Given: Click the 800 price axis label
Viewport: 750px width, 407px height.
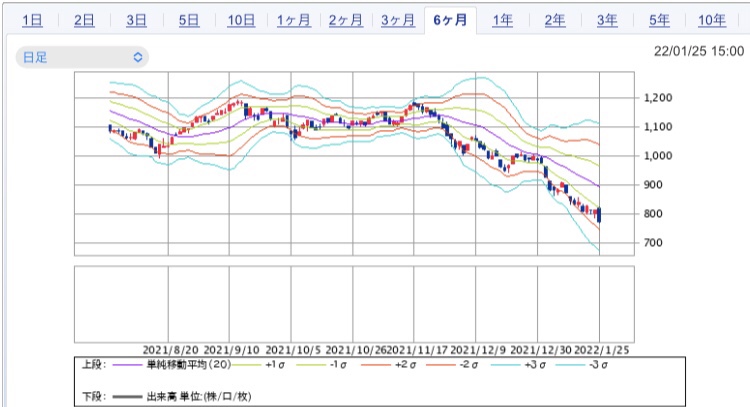Looking at the screenshot, I should point(653,214).
